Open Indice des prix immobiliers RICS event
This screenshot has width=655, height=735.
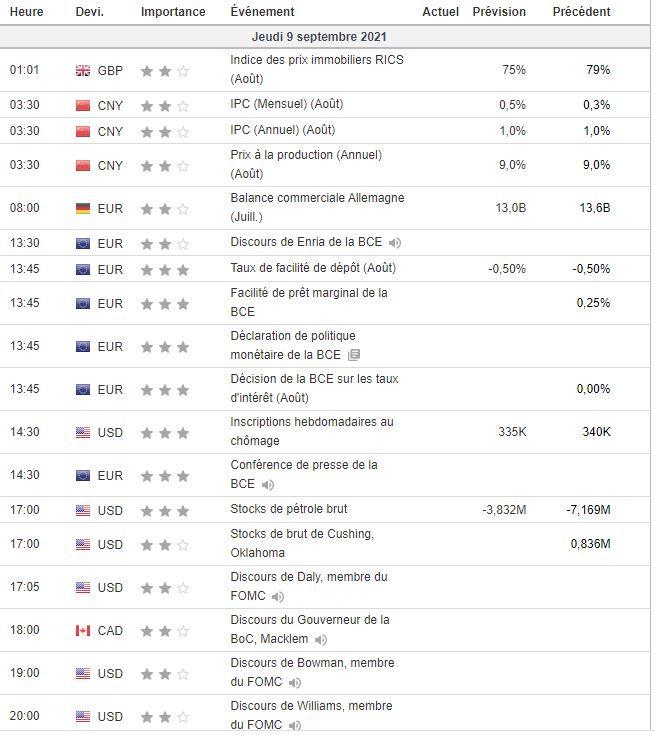tap(316, 69)
